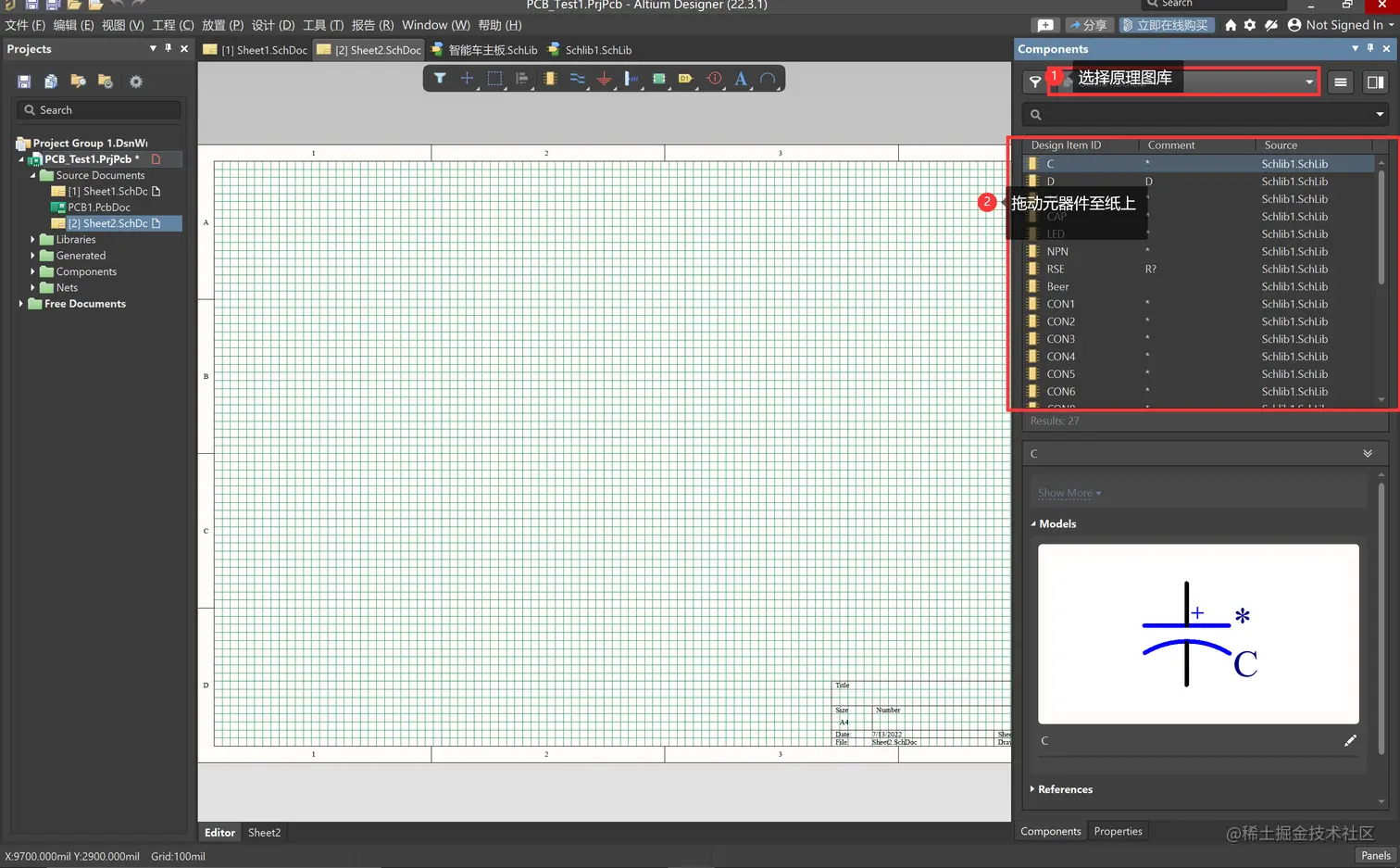The width and height of the screenshot is (1400, 868).
Task: Expand the Free Documents node
Action: tap(21, 304)
